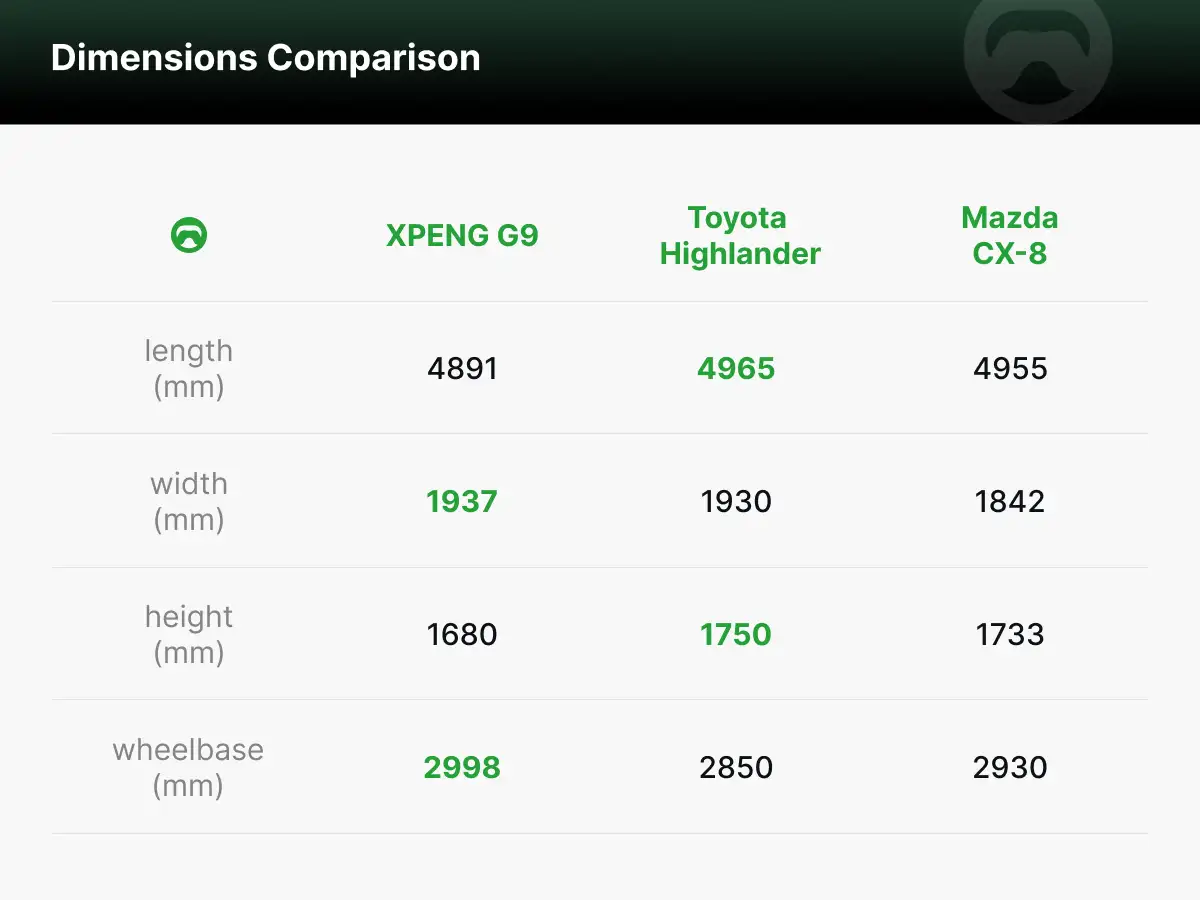
Task: Click the width (mm) row label
Action: (x=189, y=501)
